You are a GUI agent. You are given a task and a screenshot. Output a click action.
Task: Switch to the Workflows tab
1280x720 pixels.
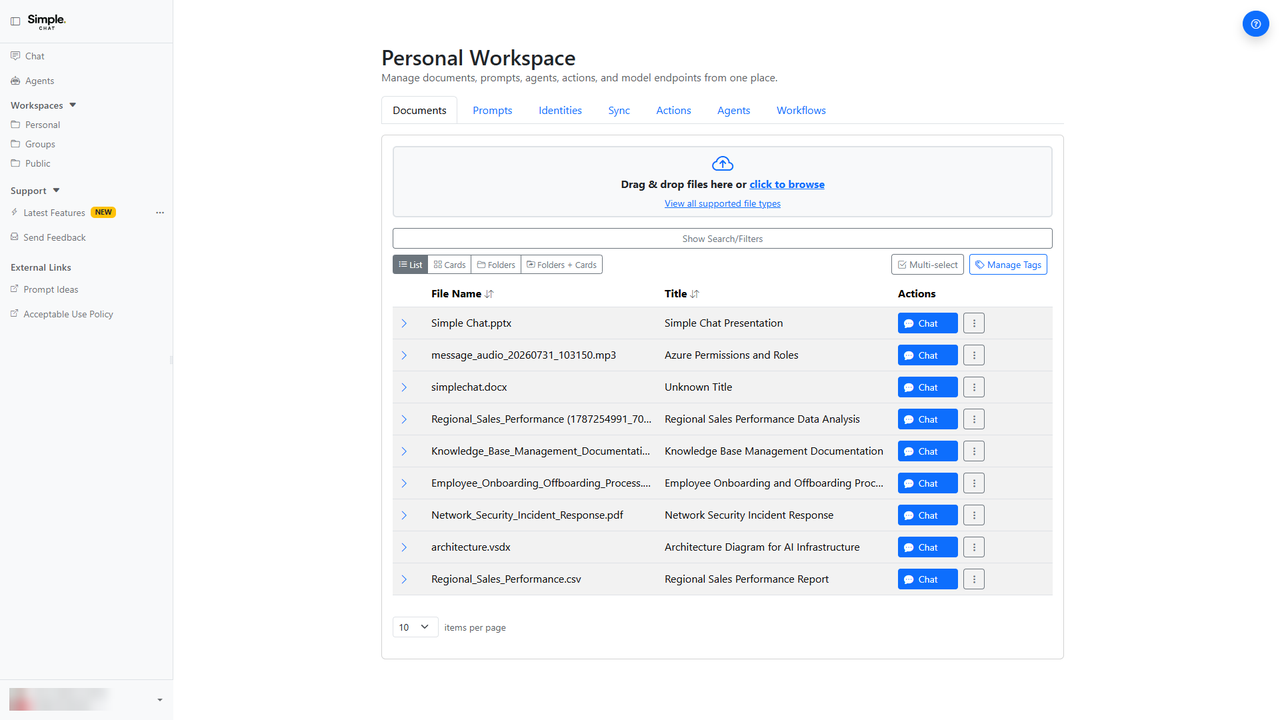[x=801, y=110]
